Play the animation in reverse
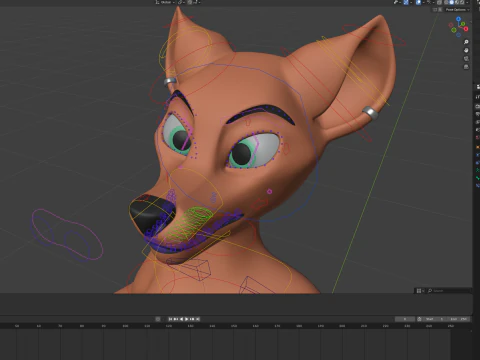 181,319
